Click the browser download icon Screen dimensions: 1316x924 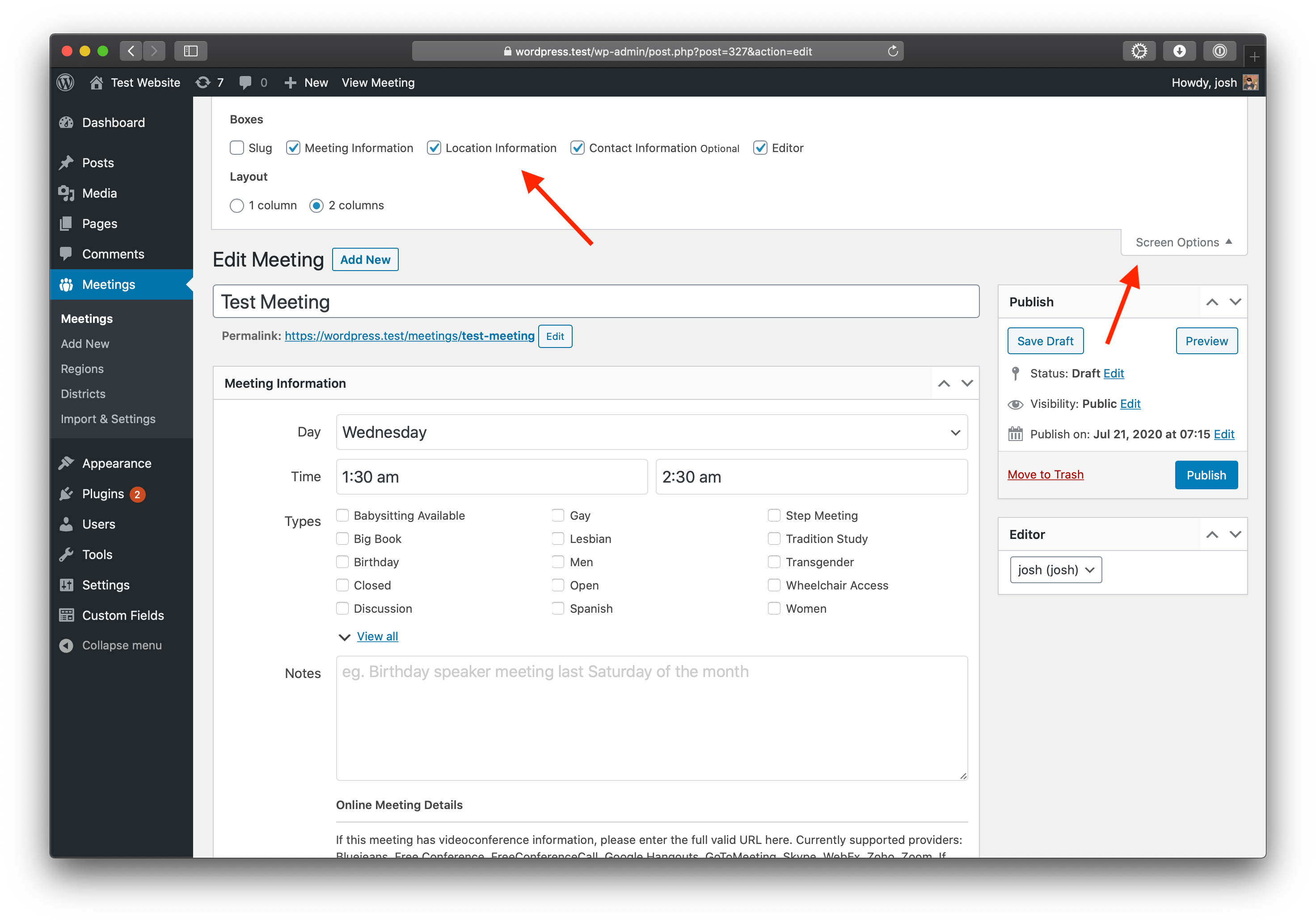pyautogui.click(x=1179, y=51)
